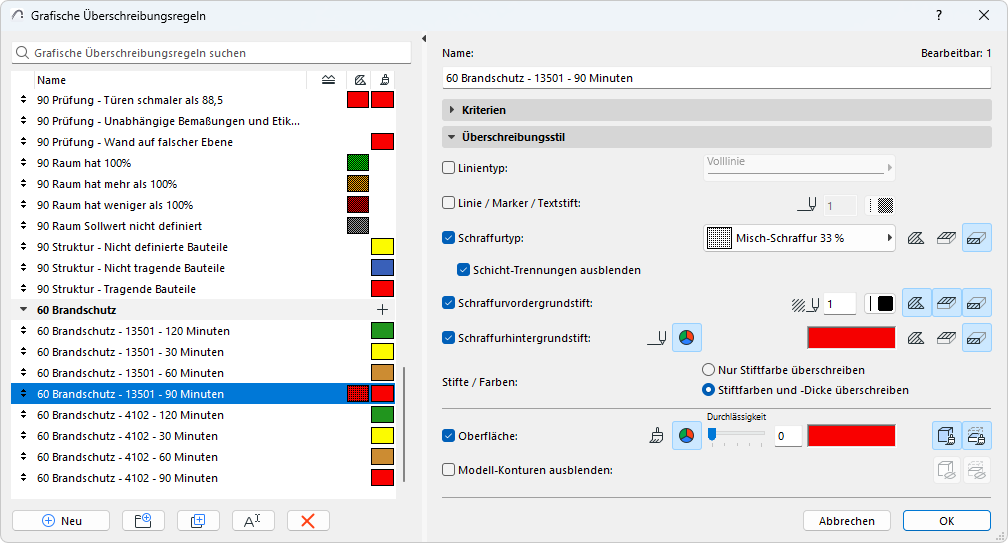
Task: Confirm with the OK button
Action: click(x=946, y=521)
